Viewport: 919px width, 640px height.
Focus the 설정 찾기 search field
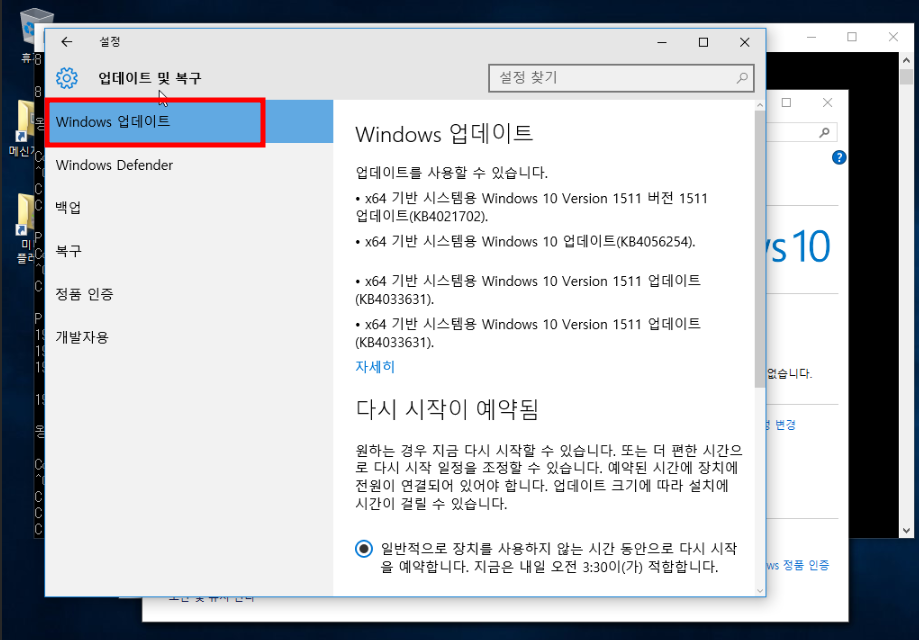click(x=621, y=78)
